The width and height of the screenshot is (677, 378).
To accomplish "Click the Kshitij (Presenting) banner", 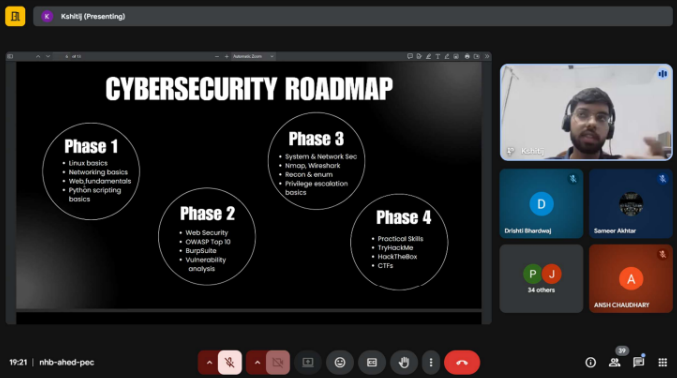I will coord(353,16).
